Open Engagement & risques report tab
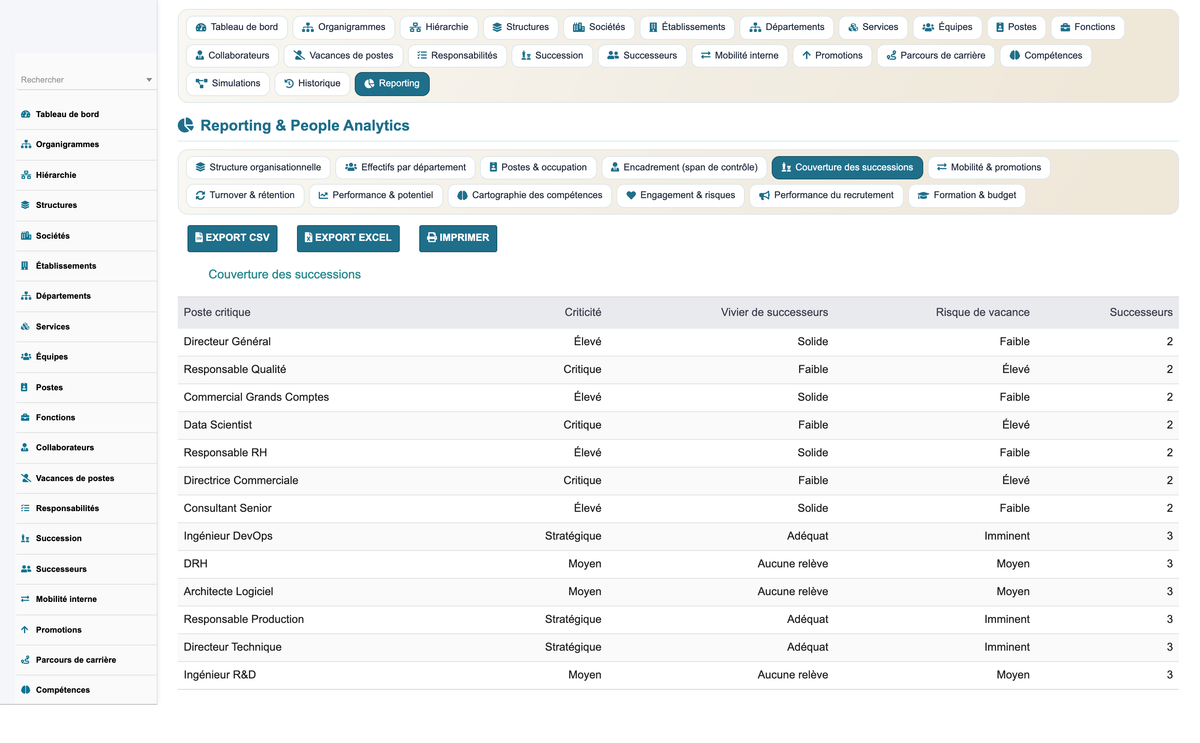This screenshot has width=1200, height=743. (680, 196)
